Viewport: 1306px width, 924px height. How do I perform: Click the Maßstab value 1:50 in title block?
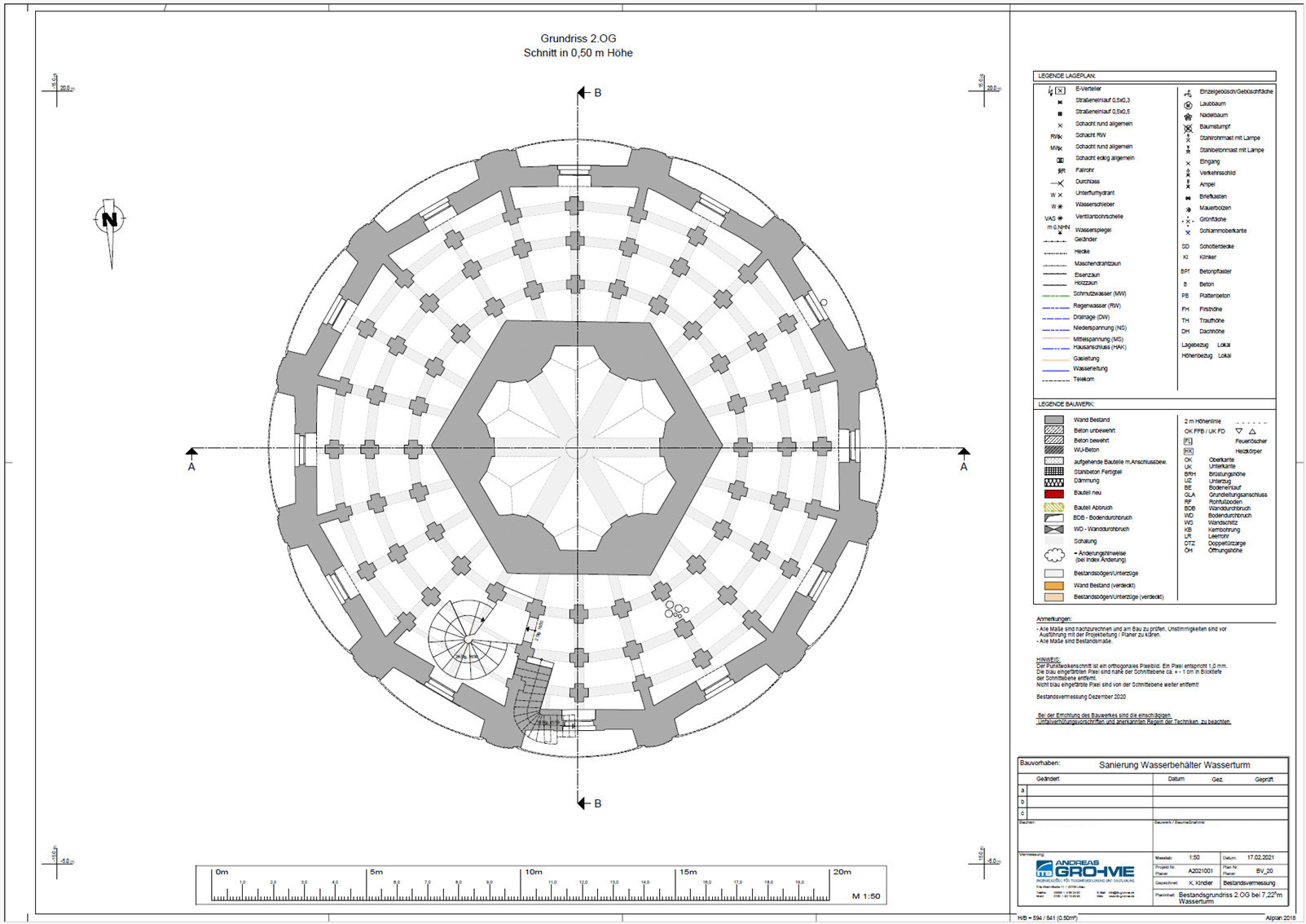click(1194, 857)
